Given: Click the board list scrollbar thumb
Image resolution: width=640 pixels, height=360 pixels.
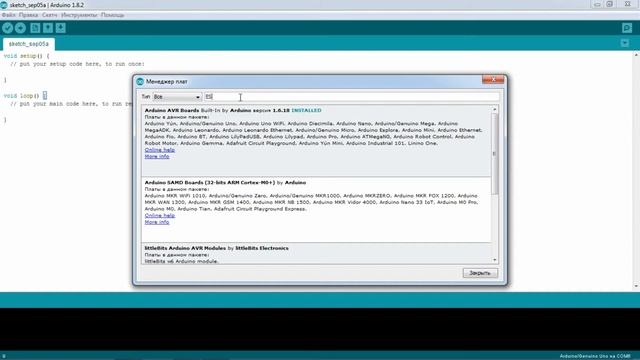Looking at the screenshot, I should point(495,154).
